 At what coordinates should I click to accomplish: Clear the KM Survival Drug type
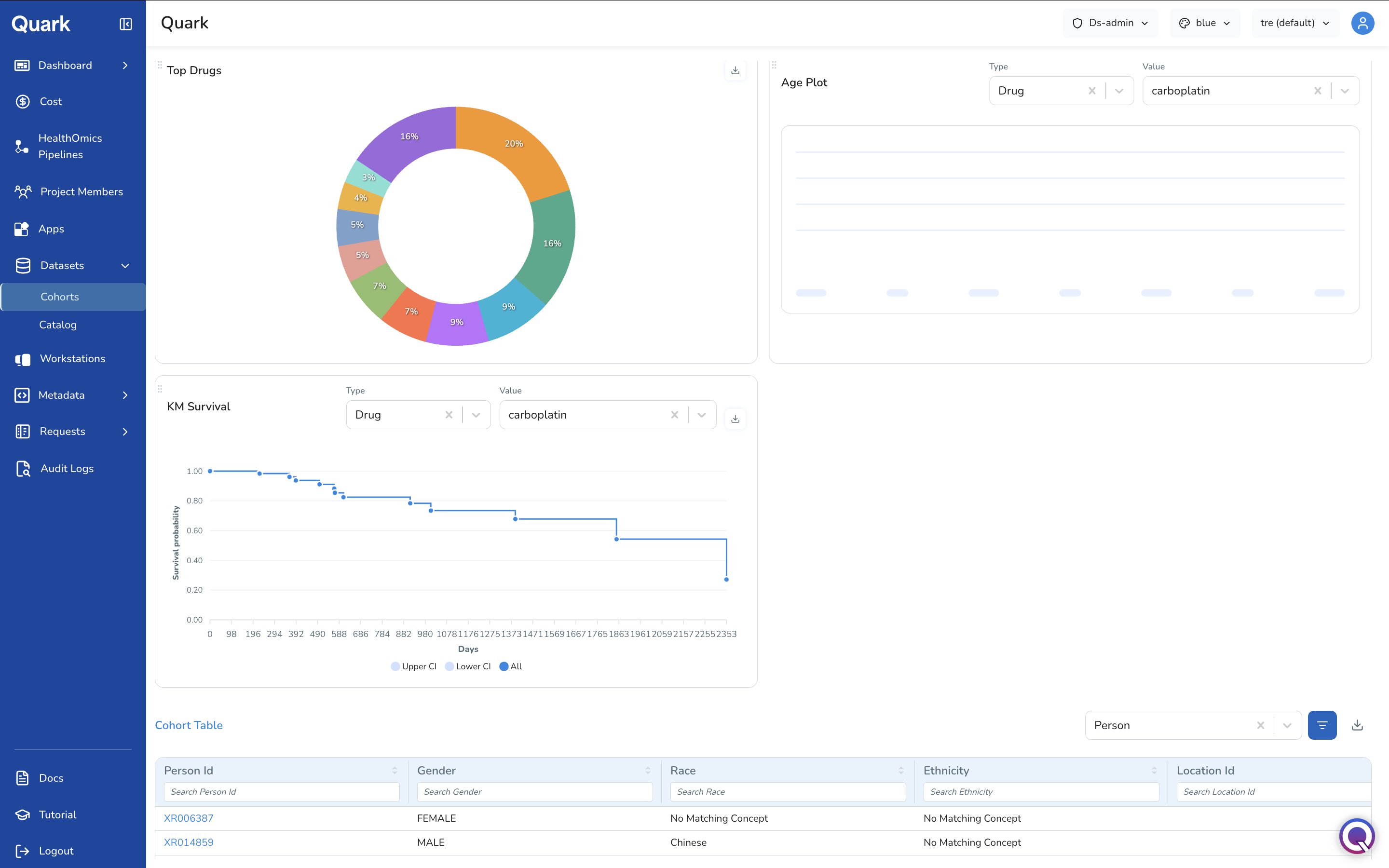point(449,415)
